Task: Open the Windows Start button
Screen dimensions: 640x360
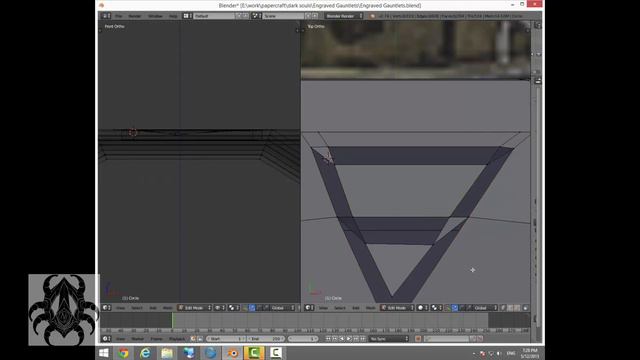Action: pyautogui.click(x=104, y=353)
